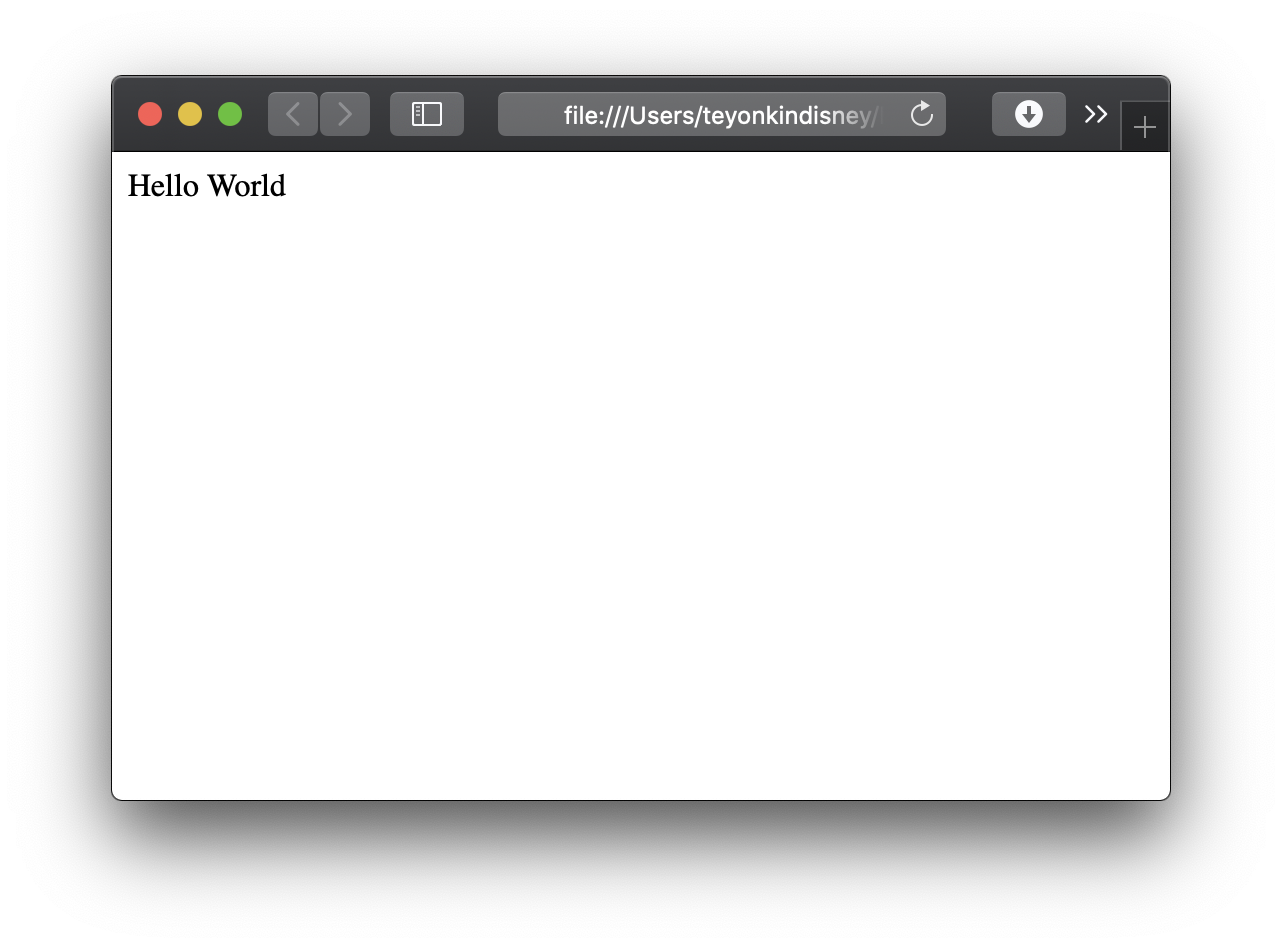1282x948 pixels.
Task: Minimize the window with the yellow button
Action: tap(190, 114)
